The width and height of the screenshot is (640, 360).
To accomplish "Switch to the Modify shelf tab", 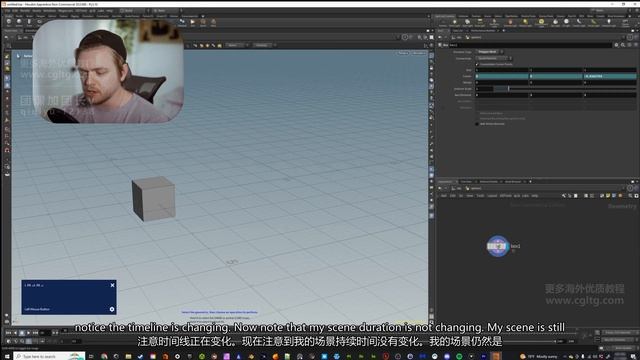I will coord(19,16).
